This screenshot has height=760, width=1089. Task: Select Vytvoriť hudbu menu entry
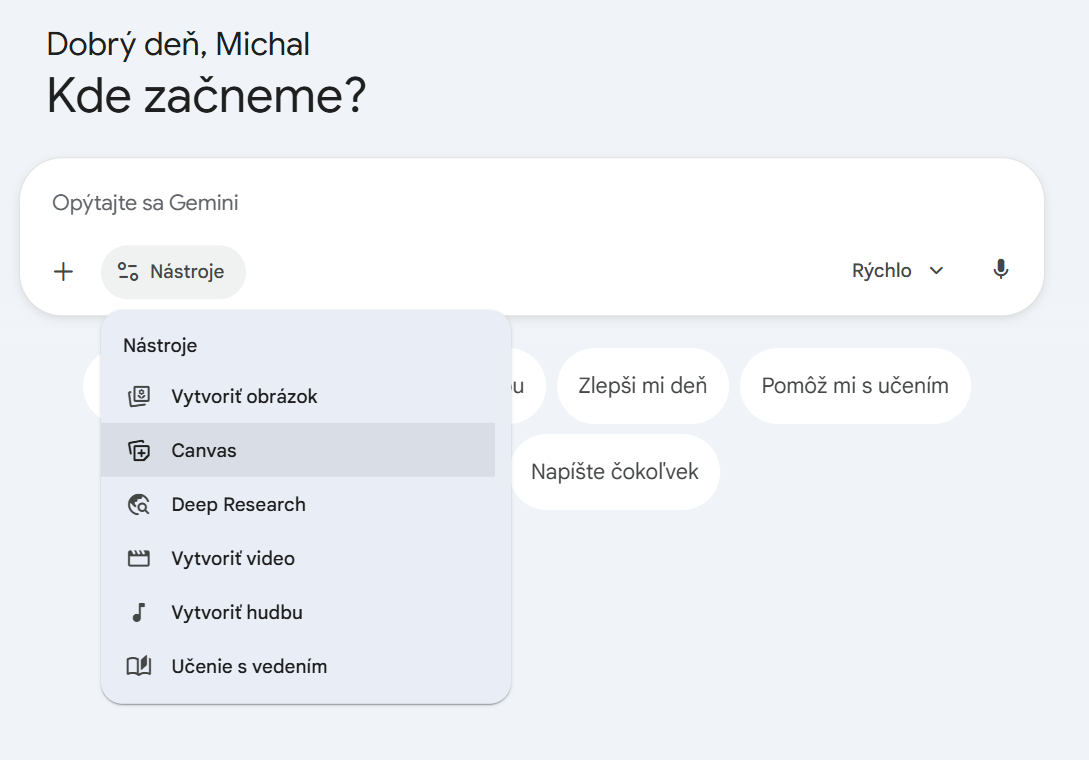[237, 613]
